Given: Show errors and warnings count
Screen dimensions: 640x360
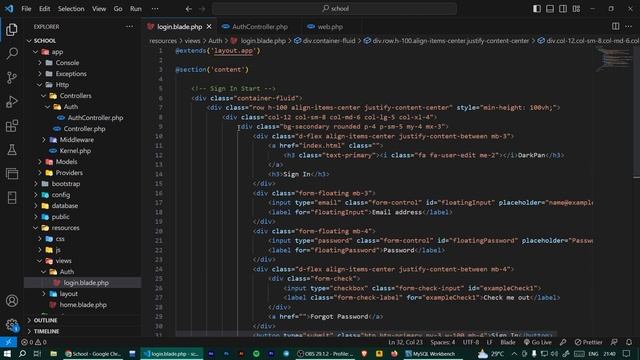Looking at the screenshot, I should coord(34,342).
